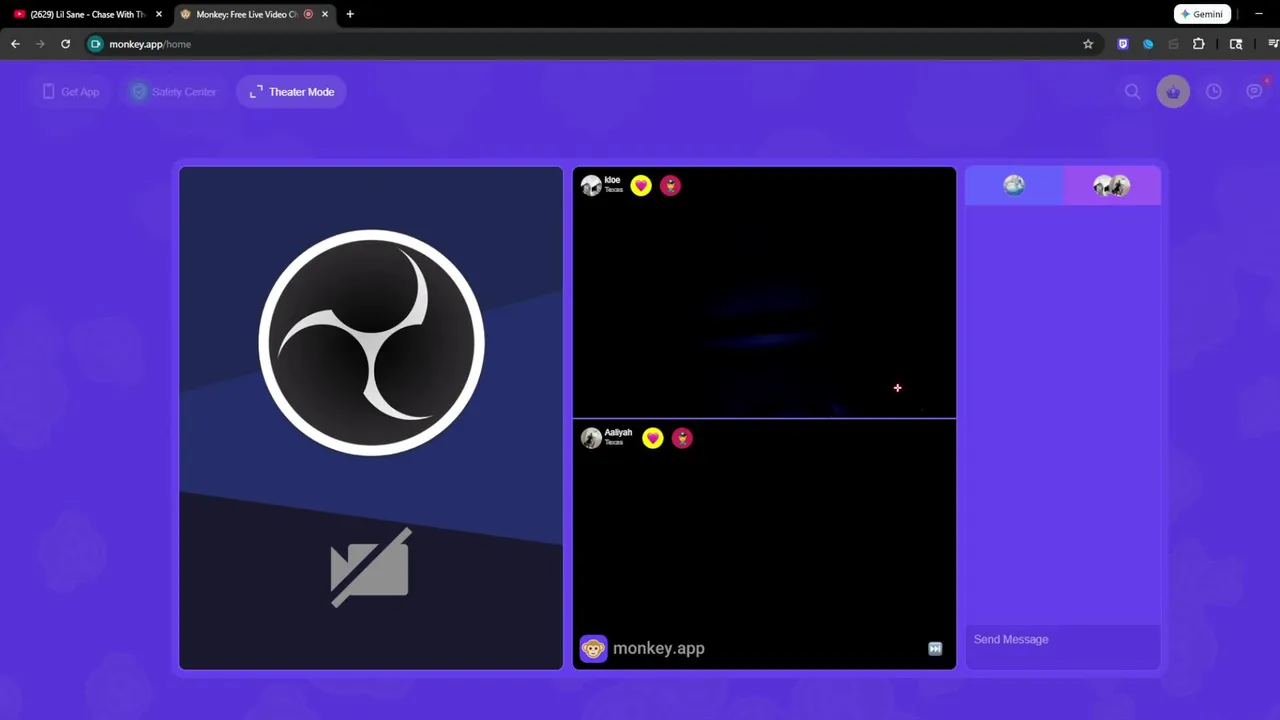Click the OBS virtual camera preview
Viewport: 1280px width, 720px height.
(x=371, y=418)
